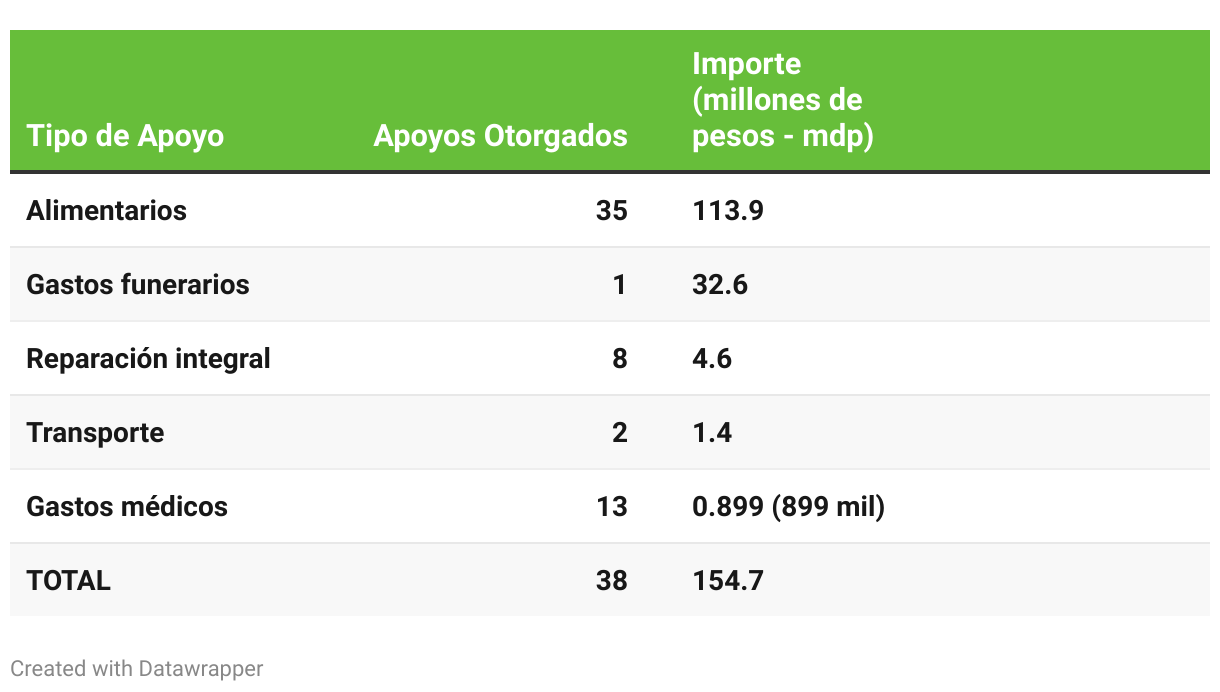Viewport: 1220px width, 692px height.
Task: Select the 'Reparación integral' row label
Action: point(148,359)
